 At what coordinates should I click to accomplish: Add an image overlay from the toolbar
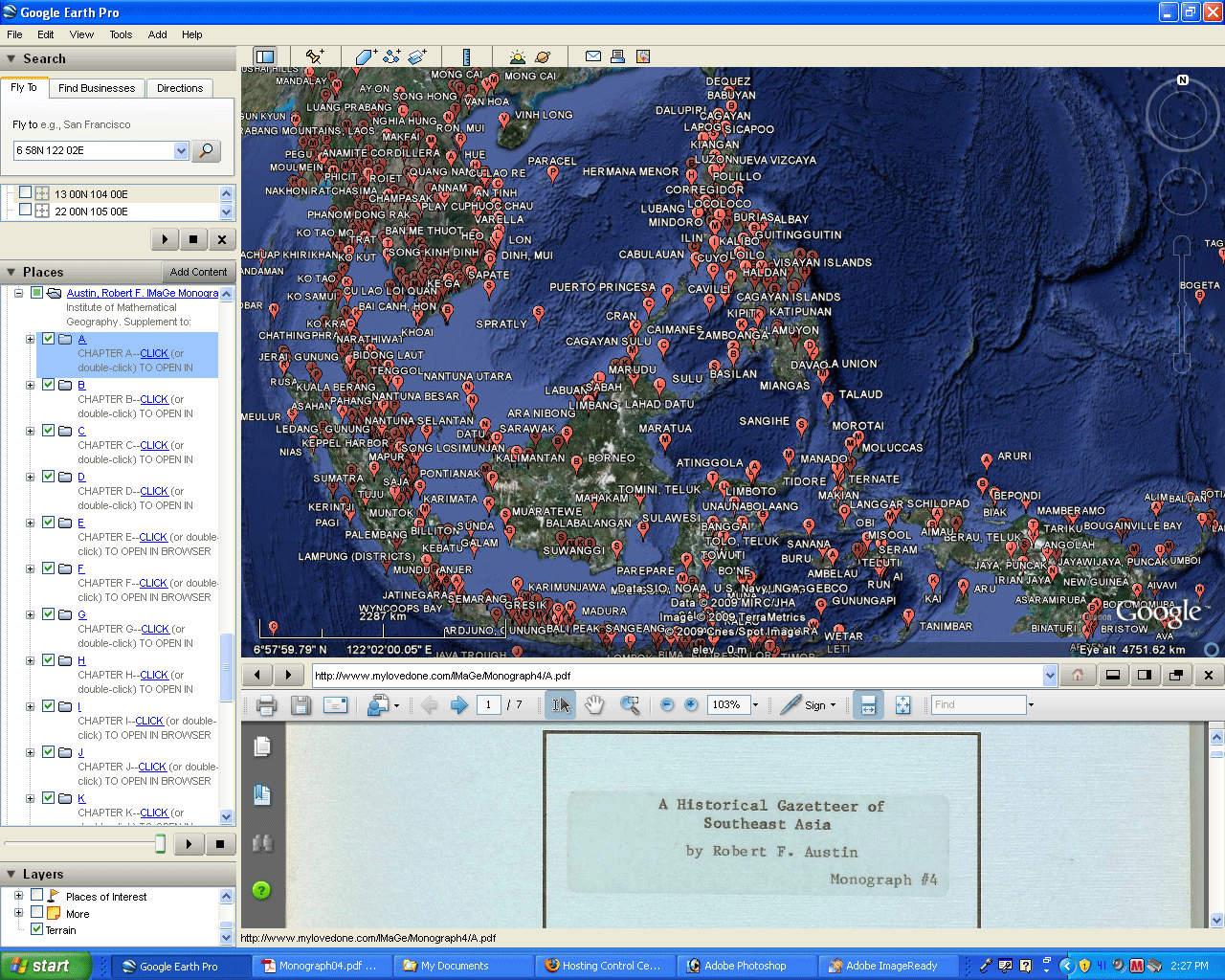pyautogui.click(x=416, y=56)
